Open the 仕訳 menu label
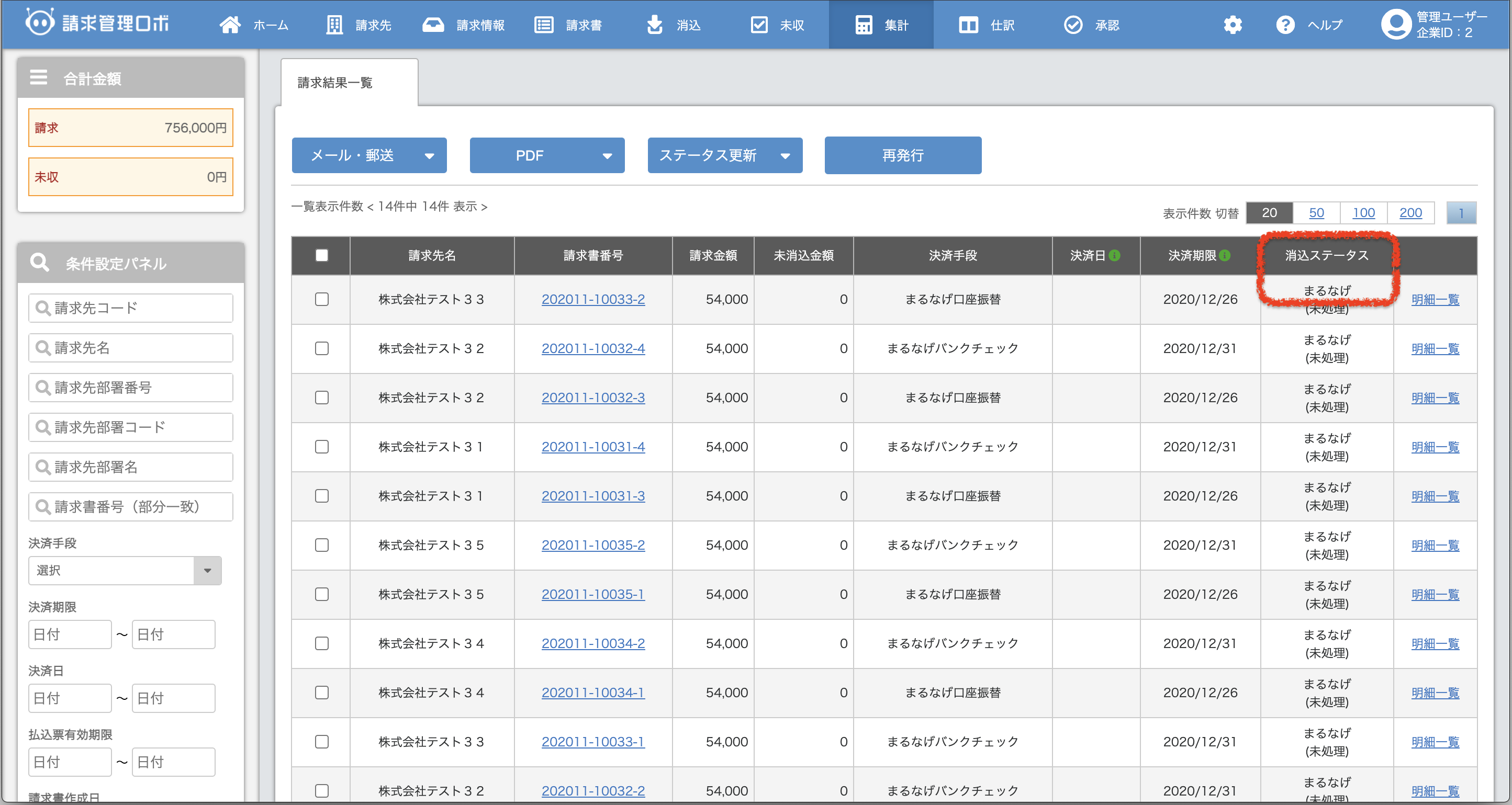The width and height of the screenshot is (1512, 805). click(x=1003, y=25)
